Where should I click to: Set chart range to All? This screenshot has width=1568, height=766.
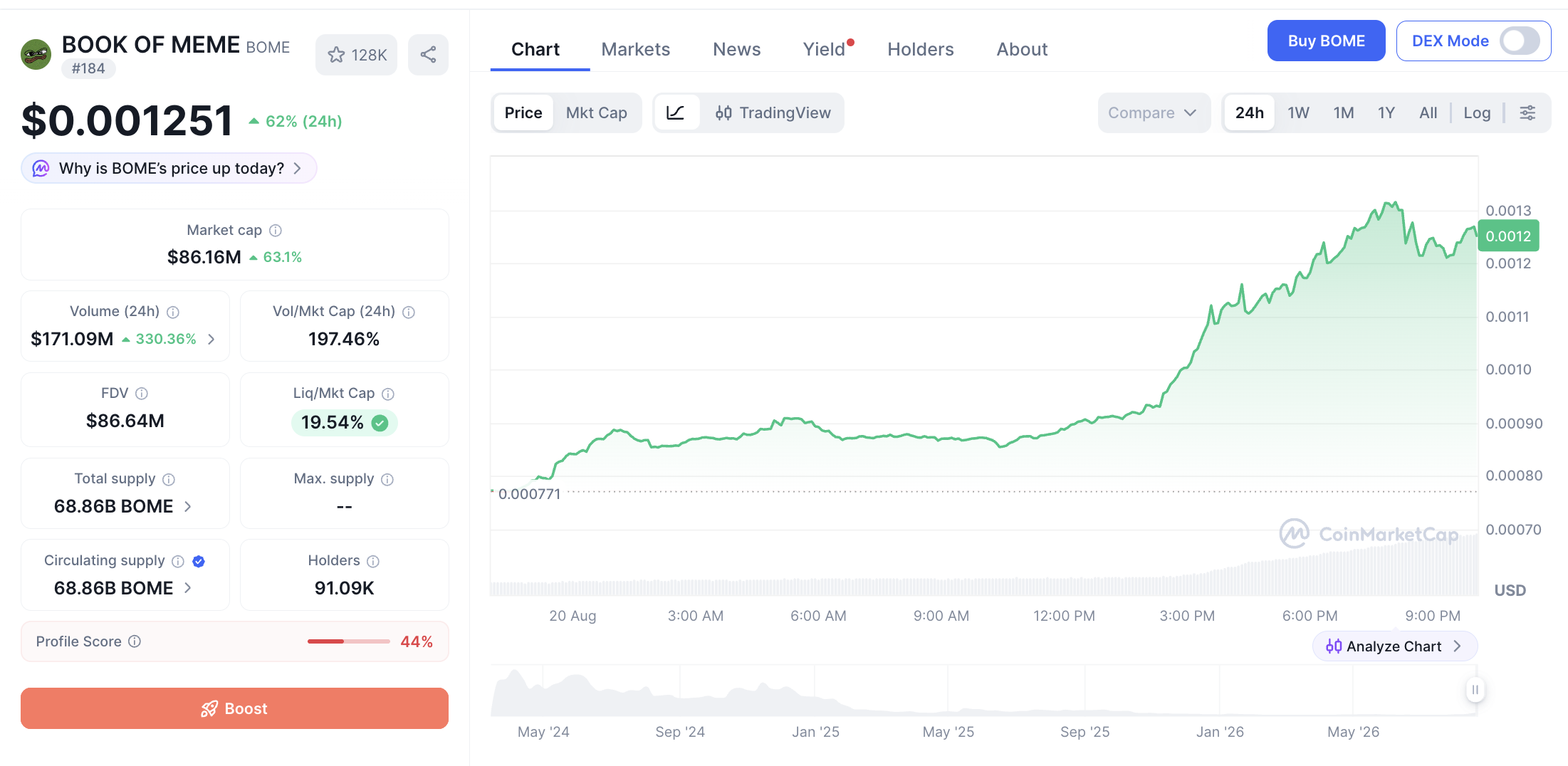(x=1428, y=112)
